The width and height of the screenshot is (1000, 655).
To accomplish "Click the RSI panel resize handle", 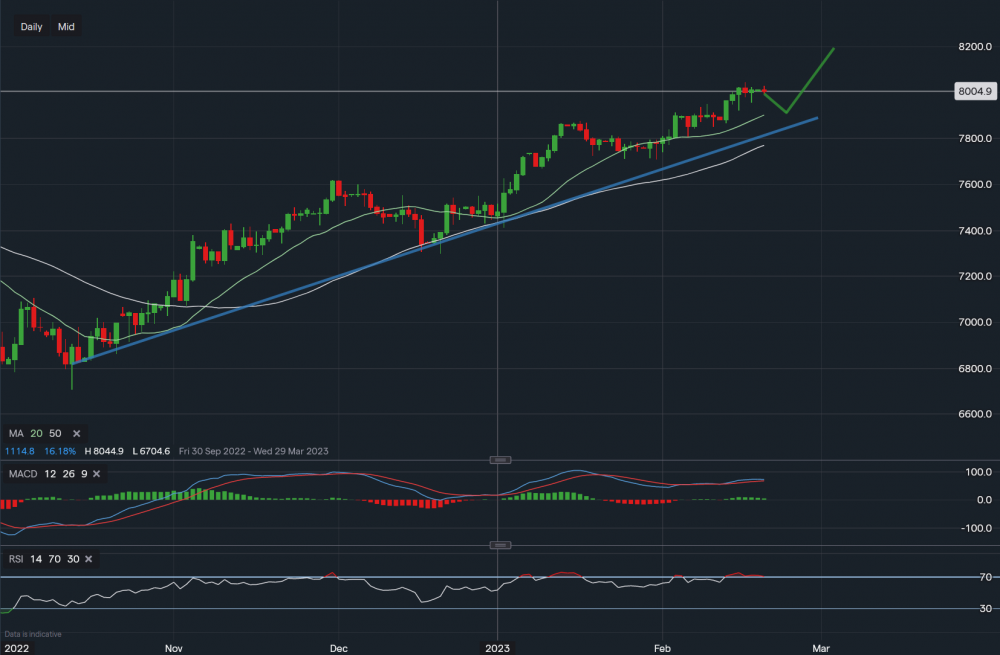I will 500,545.
